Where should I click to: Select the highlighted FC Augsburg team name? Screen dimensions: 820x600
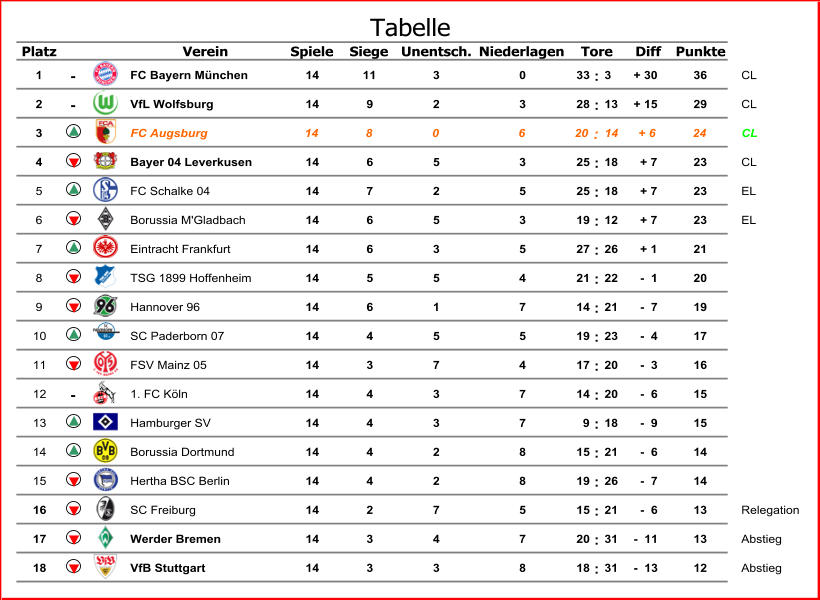click(x=169, y=133)
